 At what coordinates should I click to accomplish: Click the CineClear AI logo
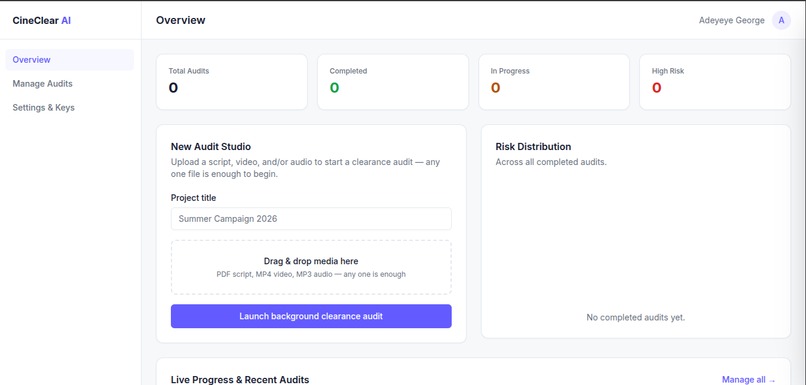[42, 21]
